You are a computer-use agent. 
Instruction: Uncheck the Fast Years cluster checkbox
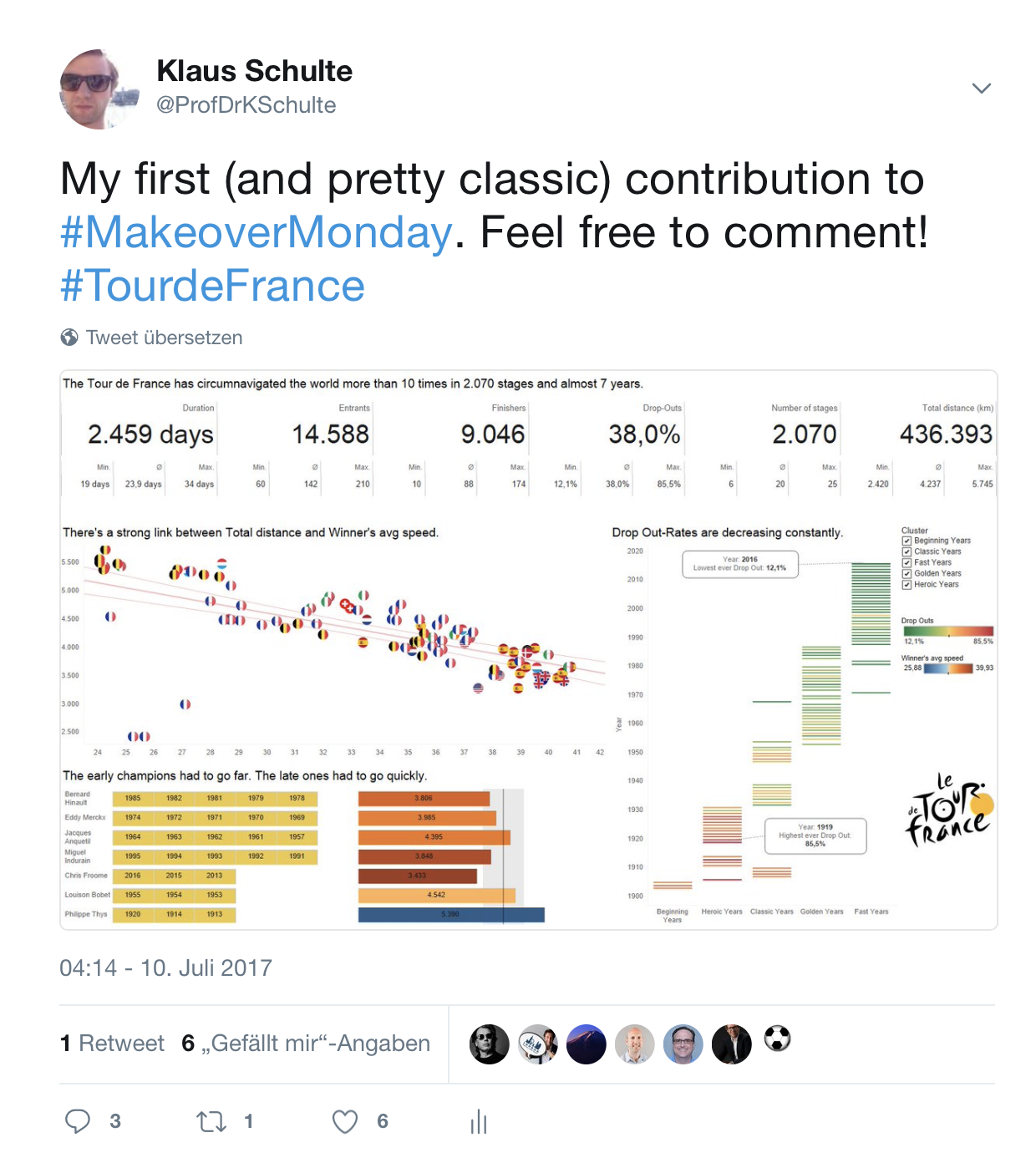[906, 562]
